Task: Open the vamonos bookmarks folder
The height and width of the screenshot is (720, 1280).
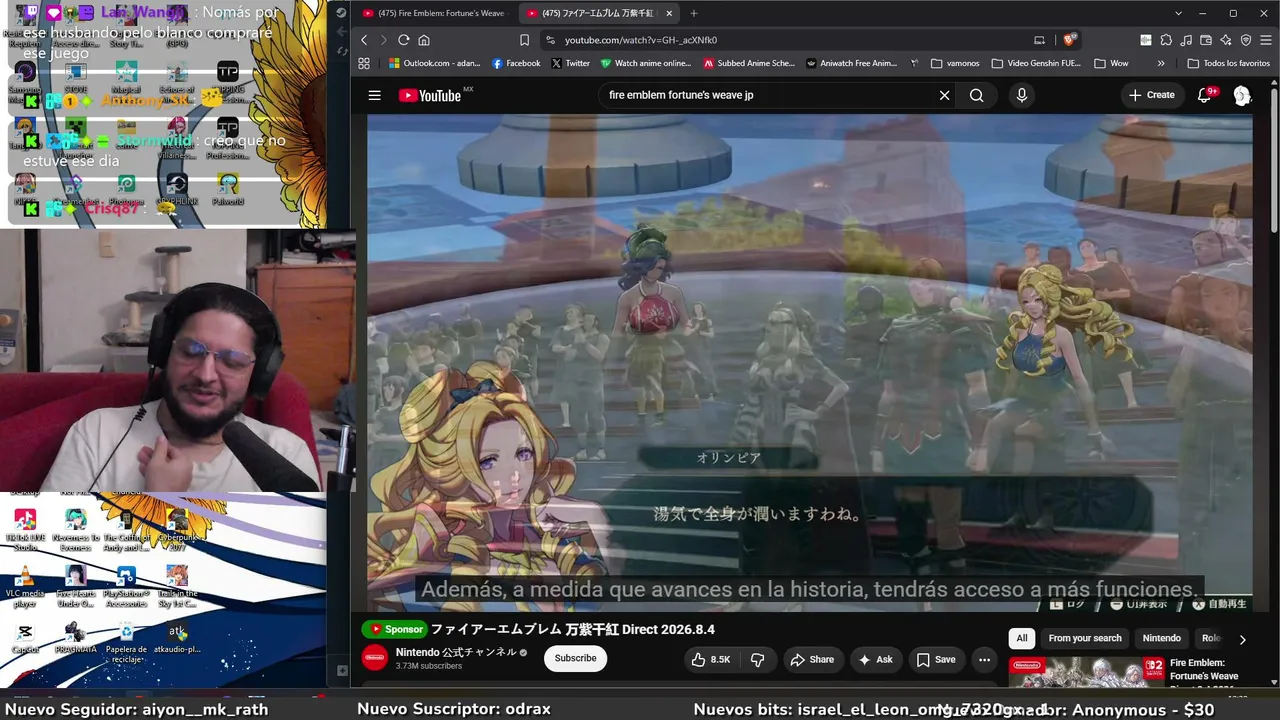Action: click(955, 63)
